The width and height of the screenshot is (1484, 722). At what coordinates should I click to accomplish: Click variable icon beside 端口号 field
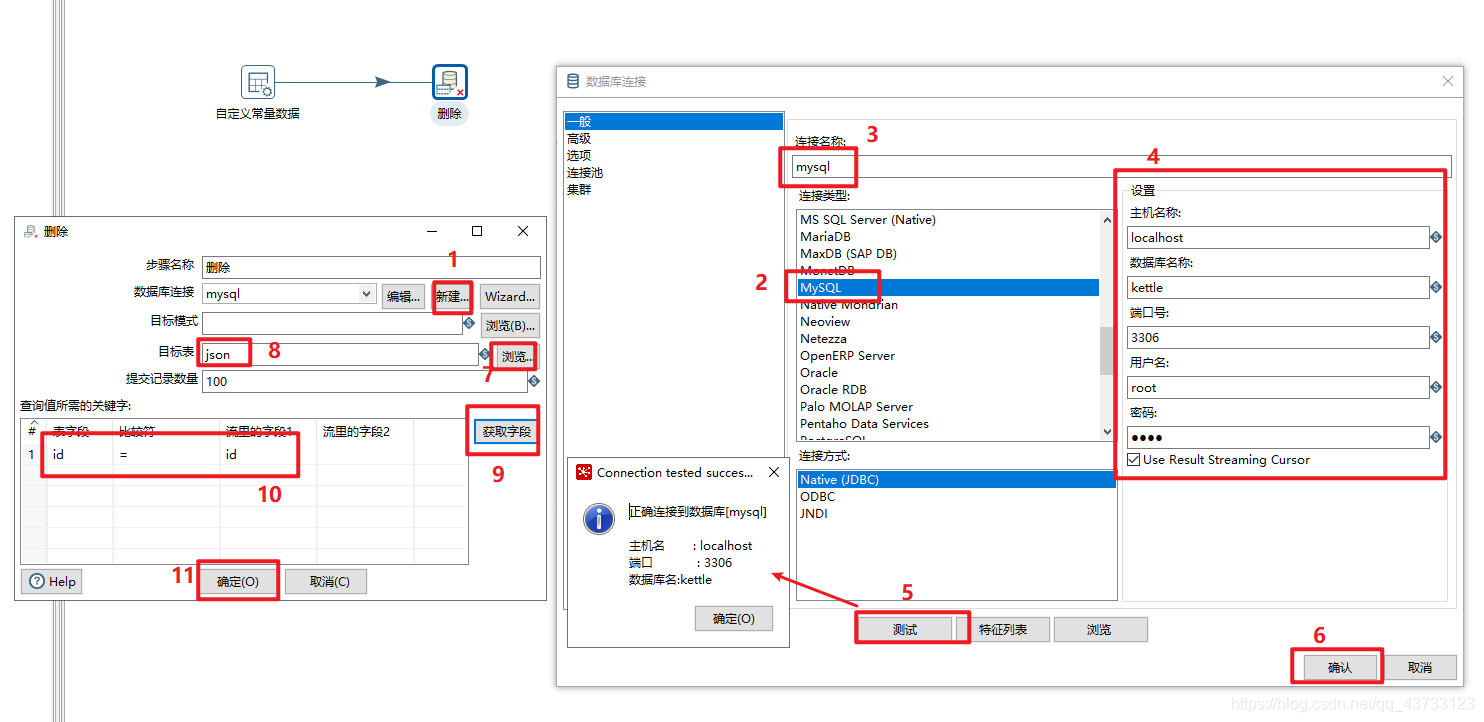pos(1436,337)
